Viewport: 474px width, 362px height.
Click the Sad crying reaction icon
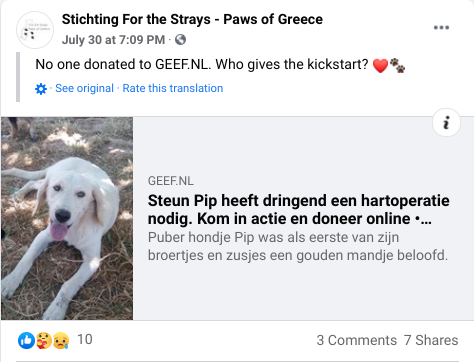click(61, 340)
